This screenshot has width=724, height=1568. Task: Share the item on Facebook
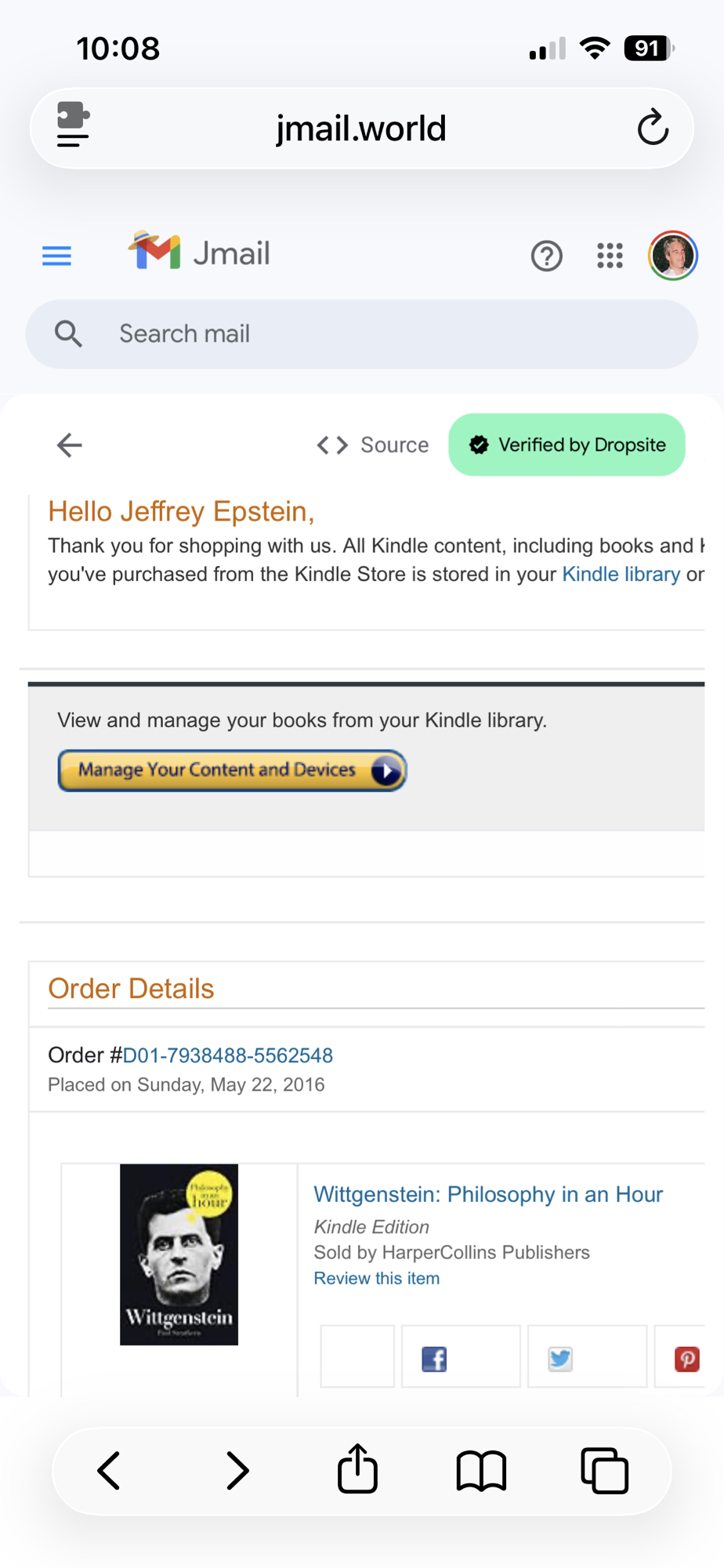point(435,1359)
